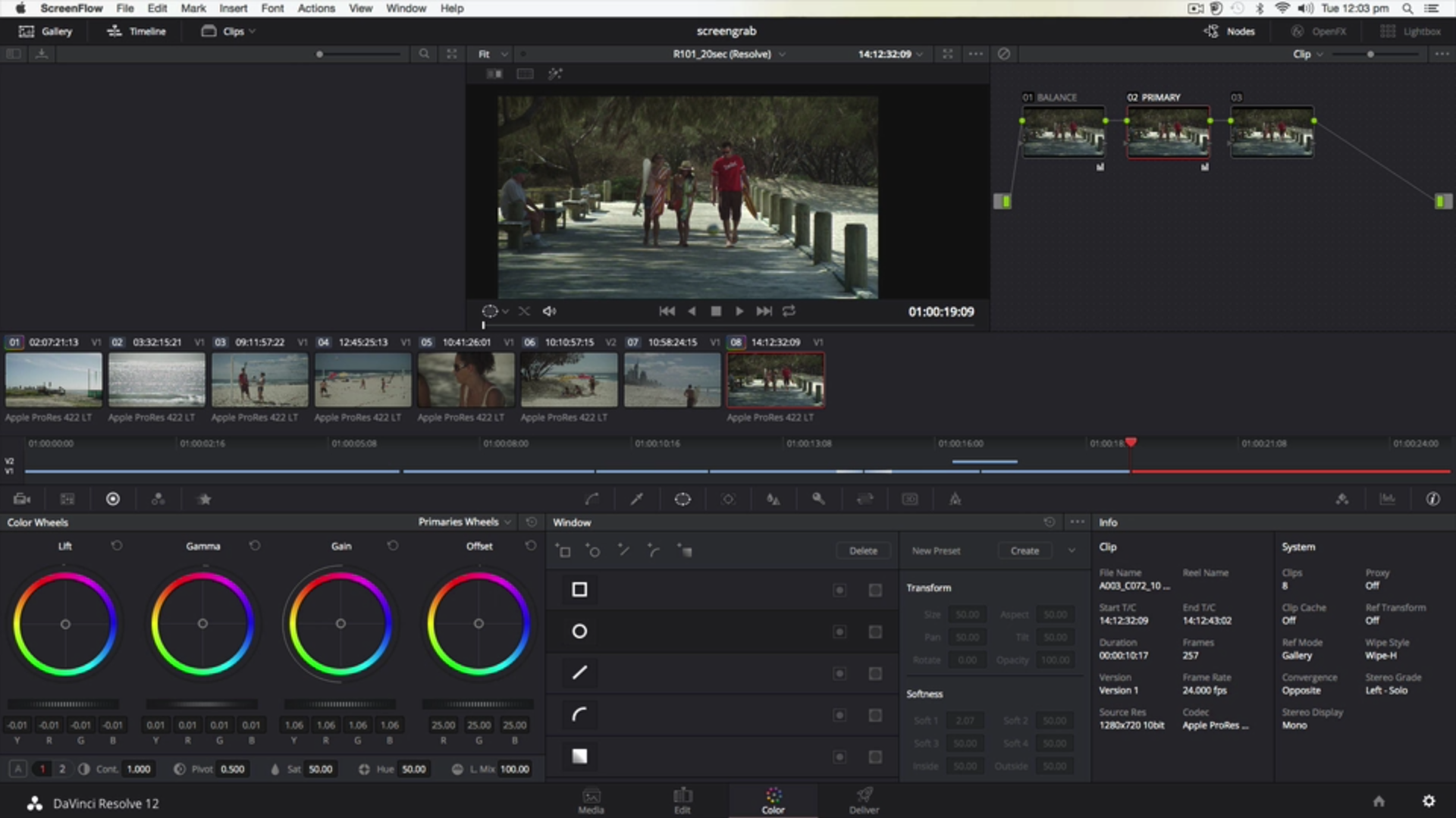
Task: Go to the project manager home icon
Action: [x=1379, y=801]
